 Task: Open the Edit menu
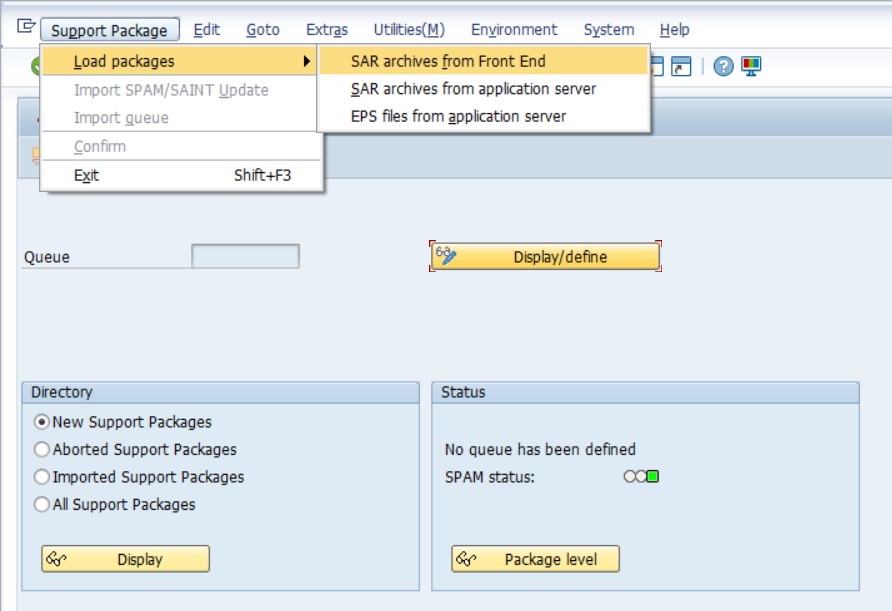[x=207, y=30]
